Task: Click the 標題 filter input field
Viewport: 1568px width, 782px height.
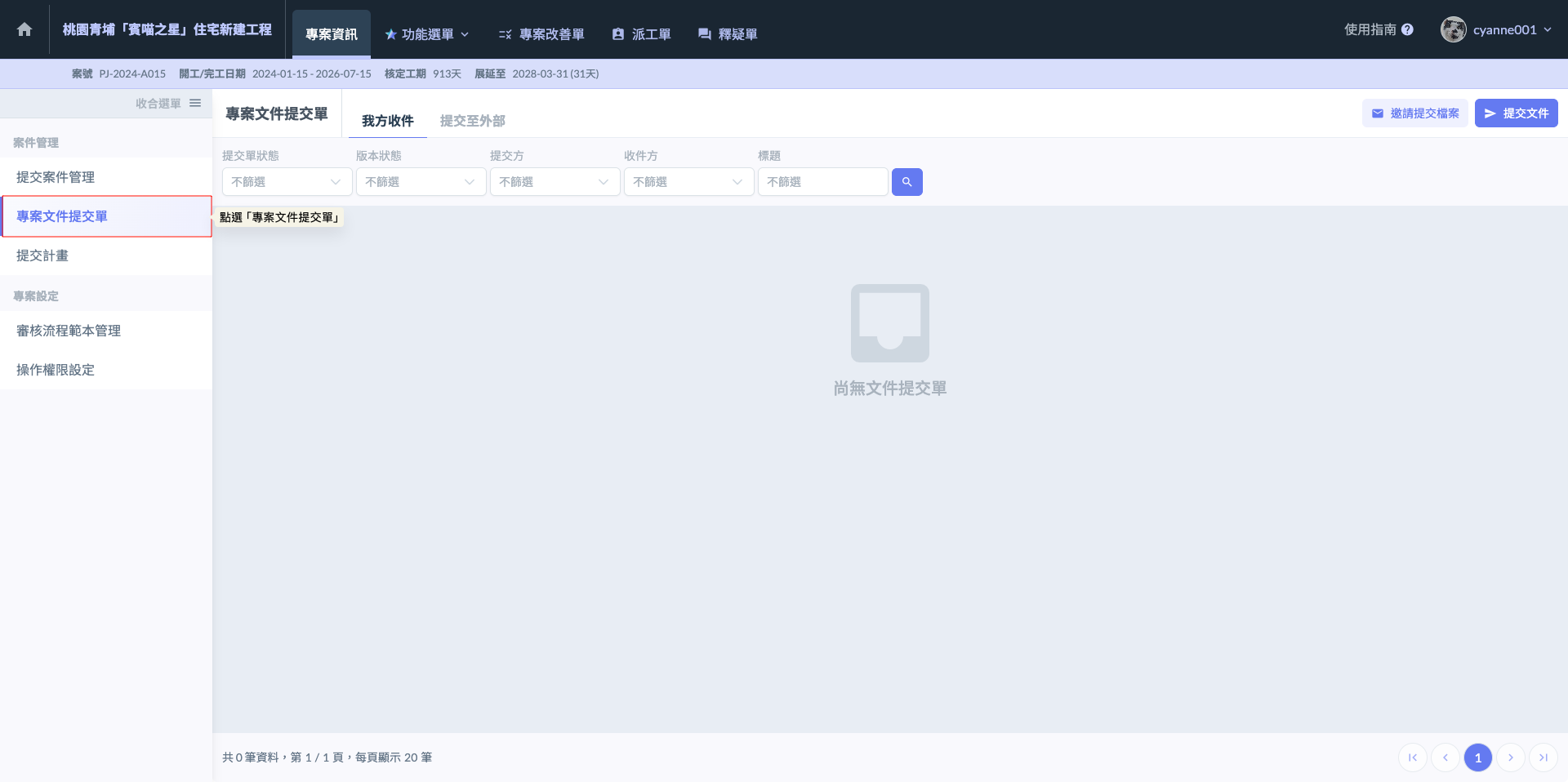Action: 823,182
